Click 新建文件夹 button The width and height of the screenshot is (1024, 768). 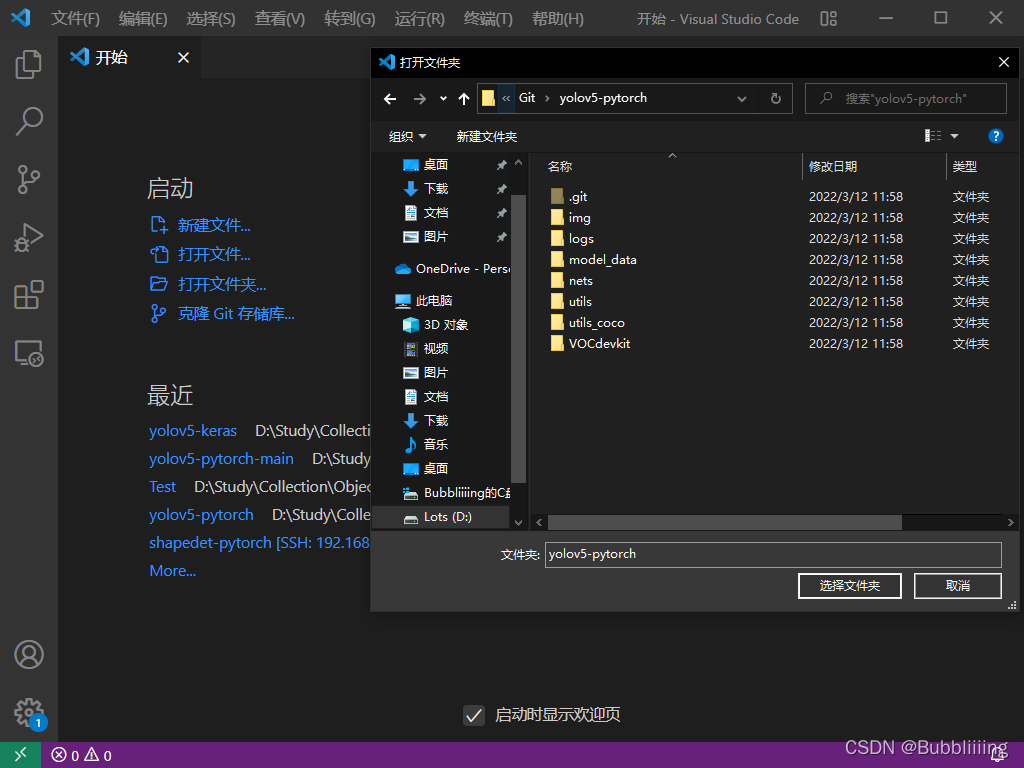coord(487,136)
